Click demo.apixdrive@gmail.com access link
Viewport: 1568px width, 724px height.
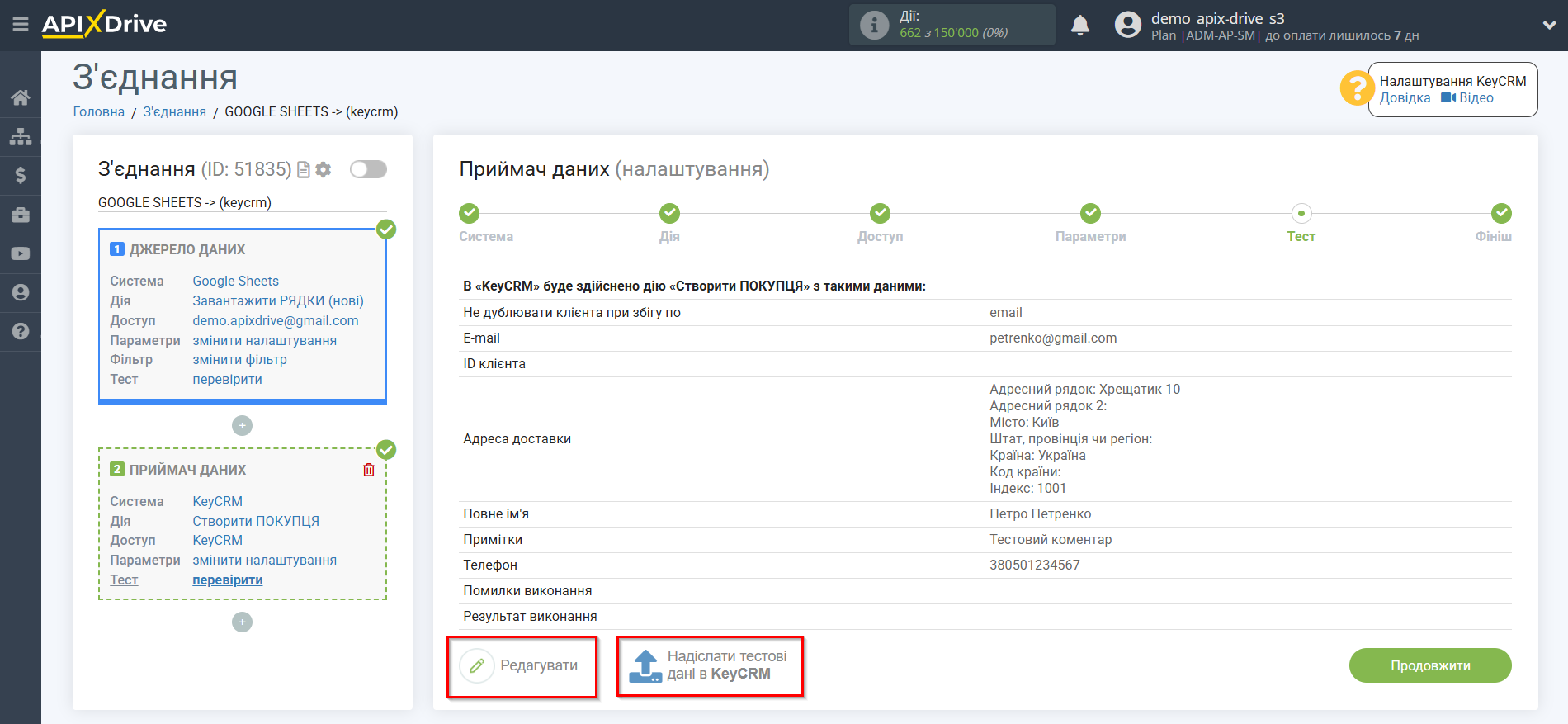[276, 321]
